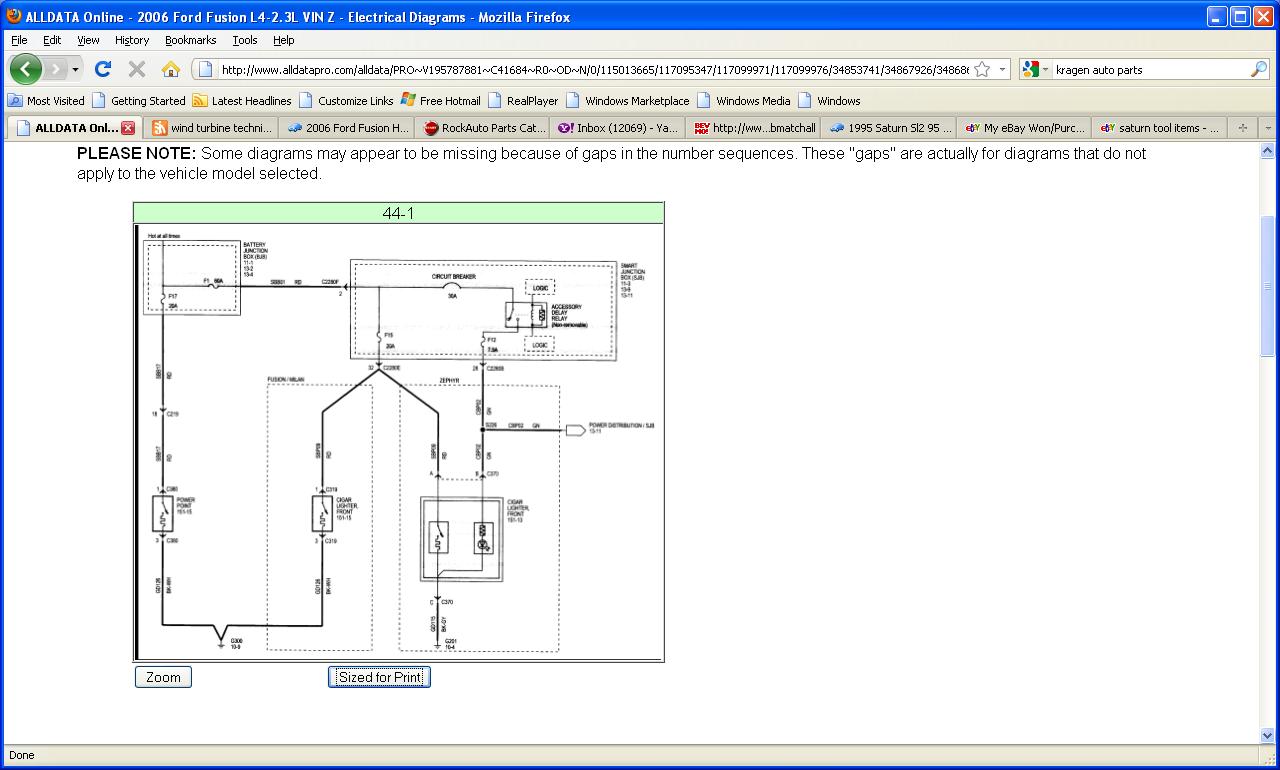Click the Stop loading icon
This screenshot has width=1280, height=770.
[137, 69]
